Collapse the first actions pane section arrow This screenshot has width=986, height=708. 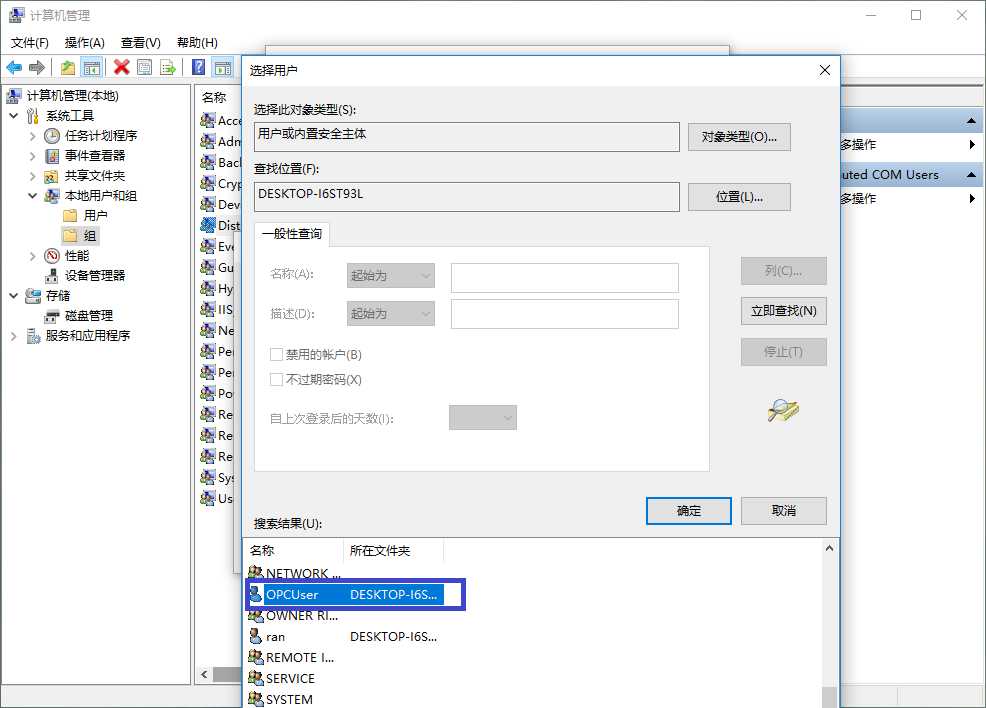pyautogui.click(x=971, y=121)
